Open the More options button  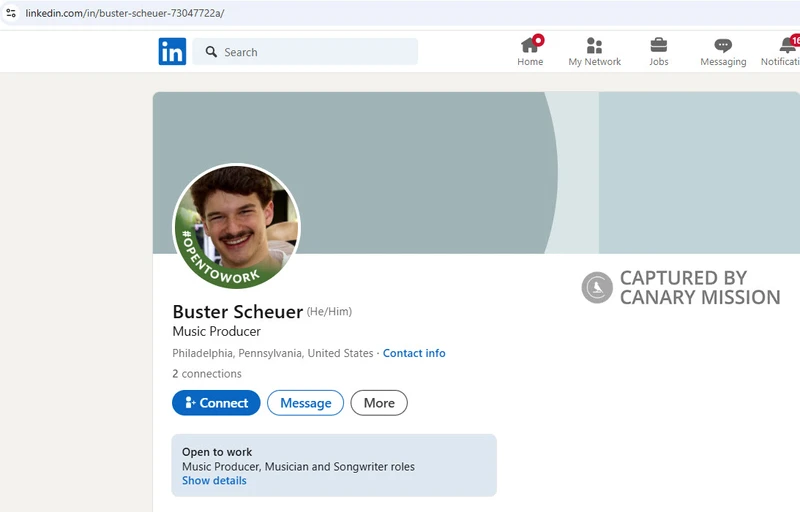tap(379, 403)
